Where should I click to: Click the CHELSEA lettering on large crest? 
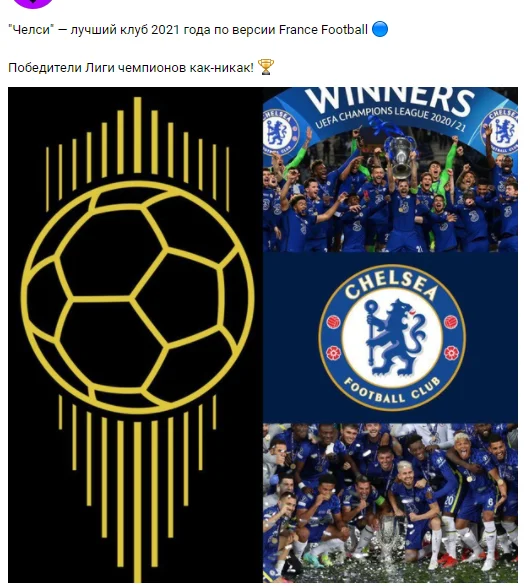(391, 286)
